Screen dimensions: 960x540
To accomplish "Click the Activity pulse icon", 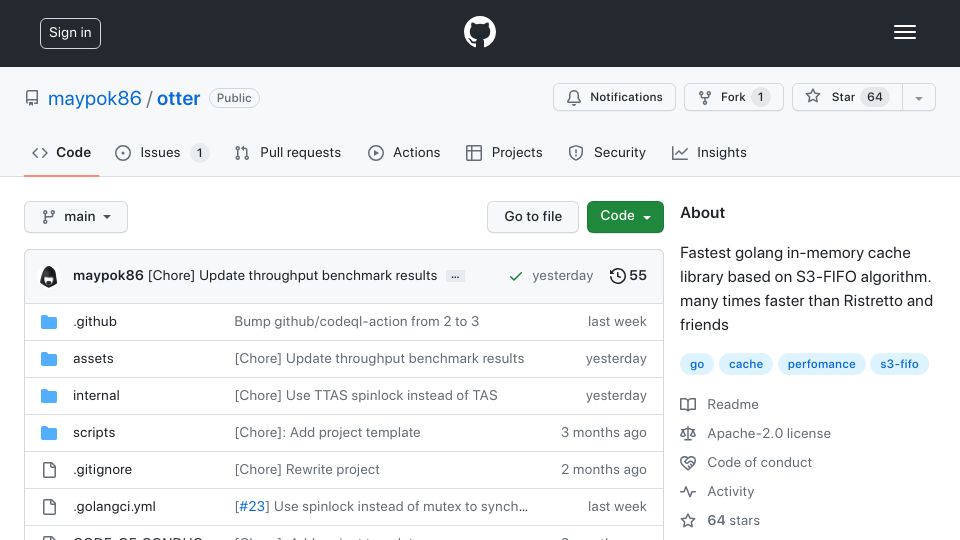I will 688,492.
